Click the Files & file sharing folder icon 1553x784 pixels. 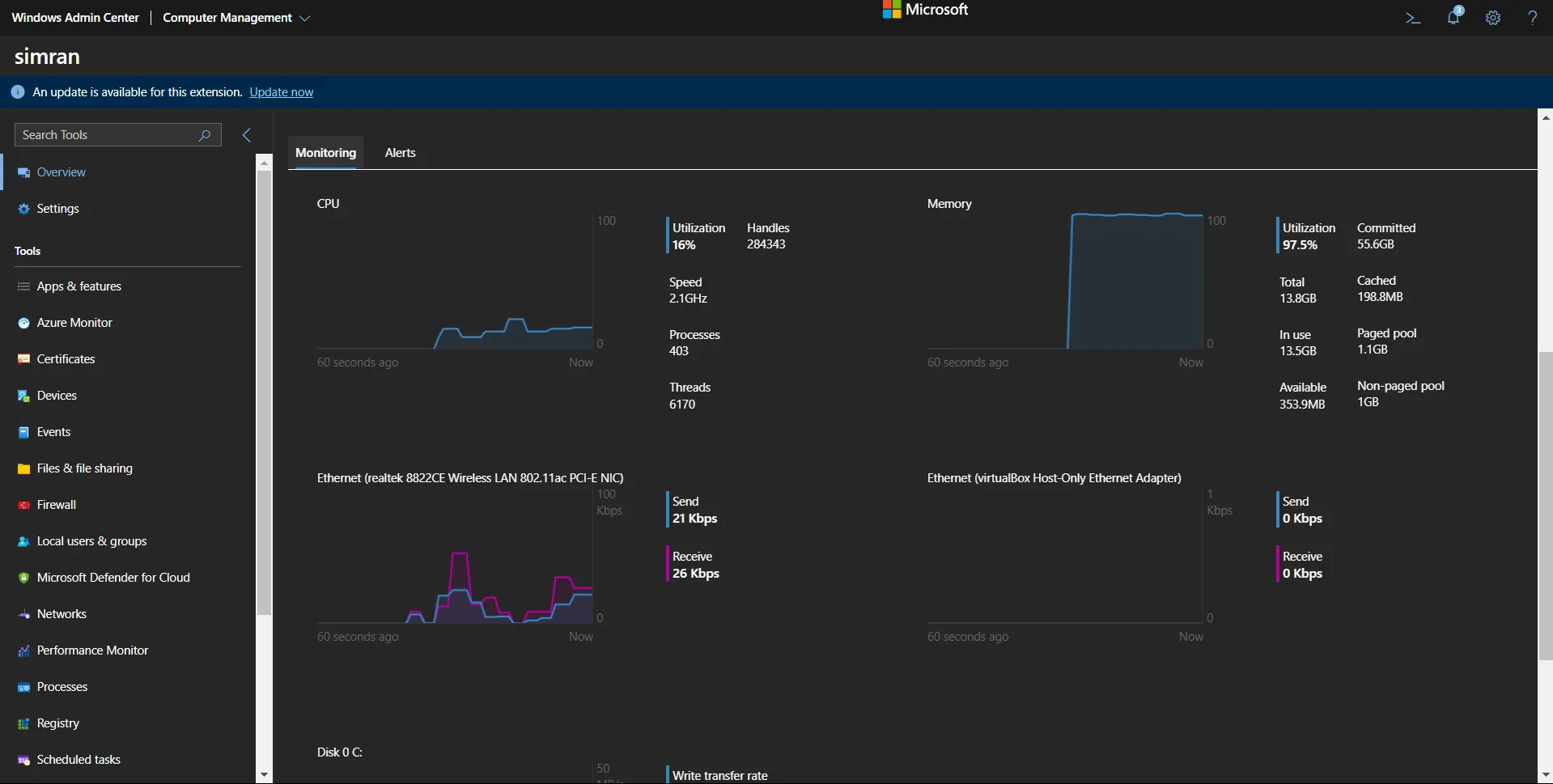click(x=24, y=468)
